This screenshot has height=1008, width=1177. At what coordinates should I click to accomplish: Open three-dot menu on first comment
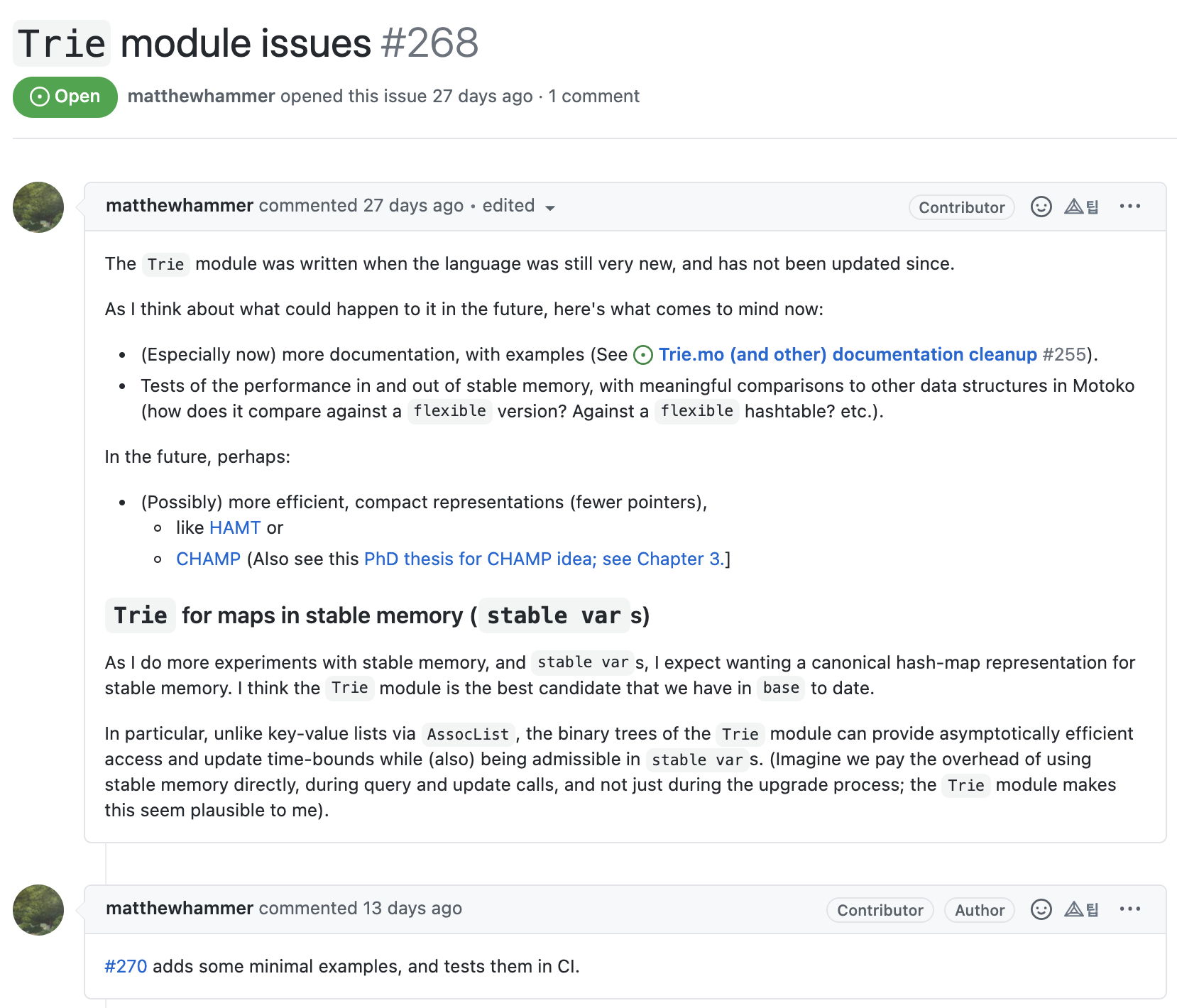point(1129,206)
